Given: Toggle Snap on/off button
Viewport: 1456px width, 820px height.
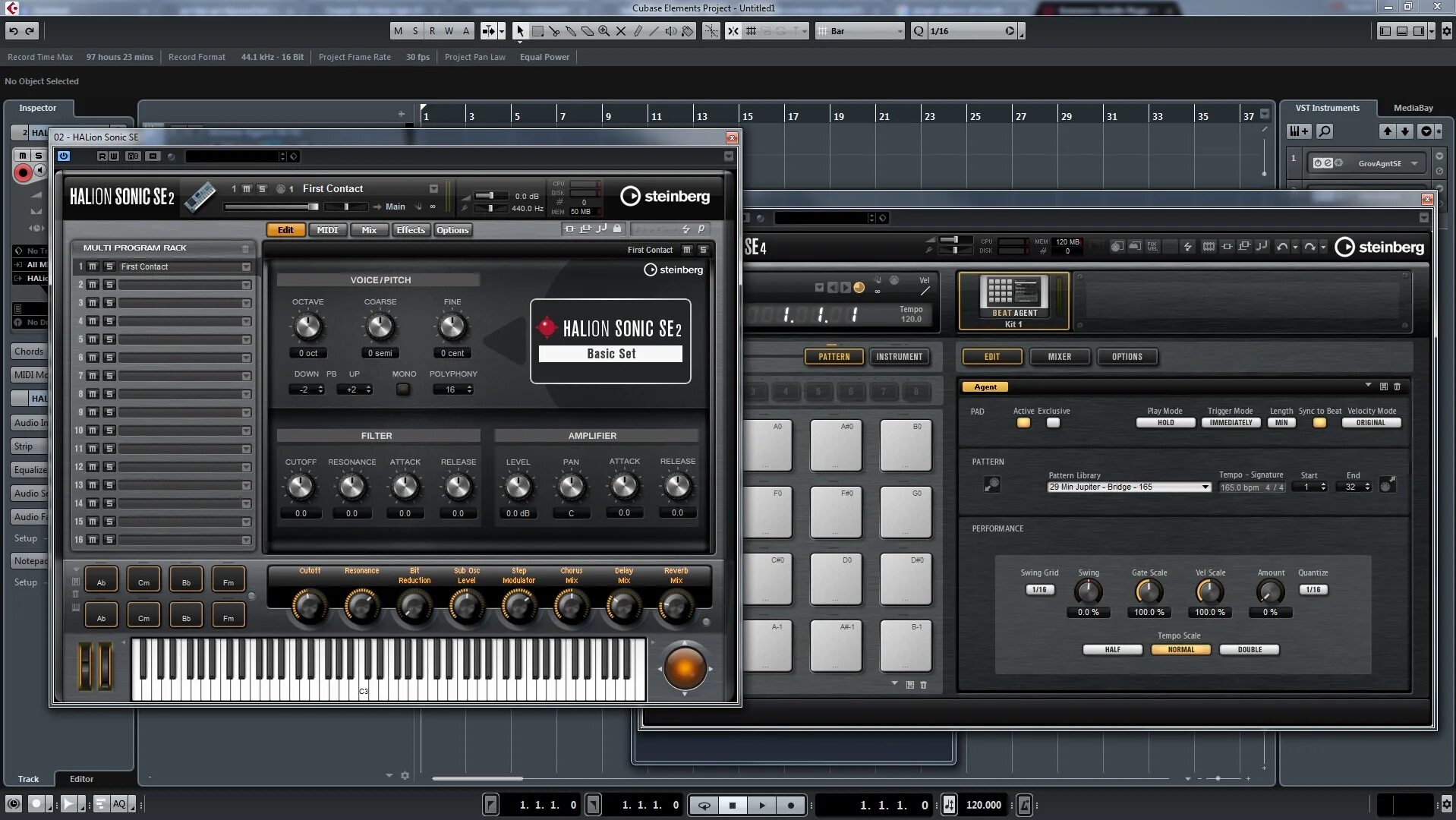Looking at the screenshot, I should pyautogui.click(x=733, y=31).
